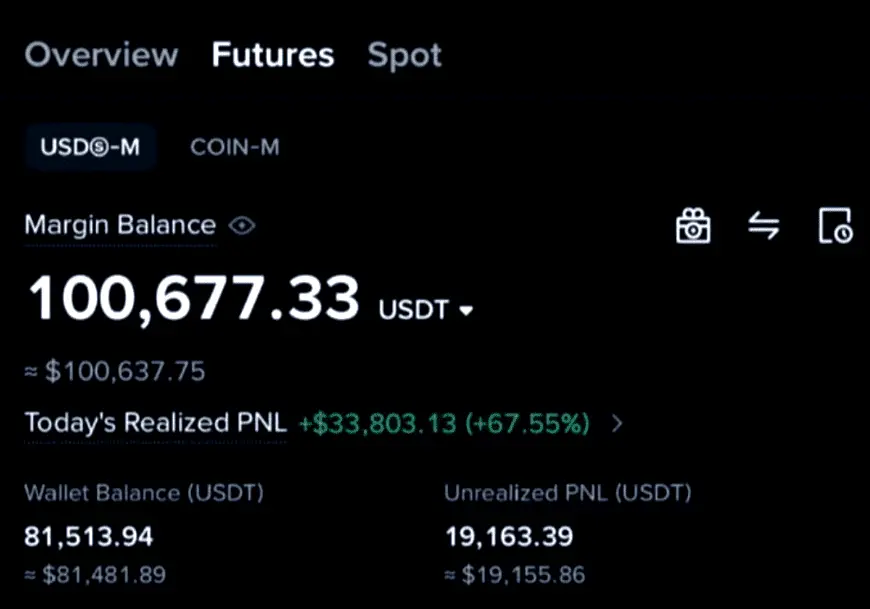Expand Today's Realized PNL chevron arrow
The height and width of the screenshot is (609, 870).
point(617,423)
